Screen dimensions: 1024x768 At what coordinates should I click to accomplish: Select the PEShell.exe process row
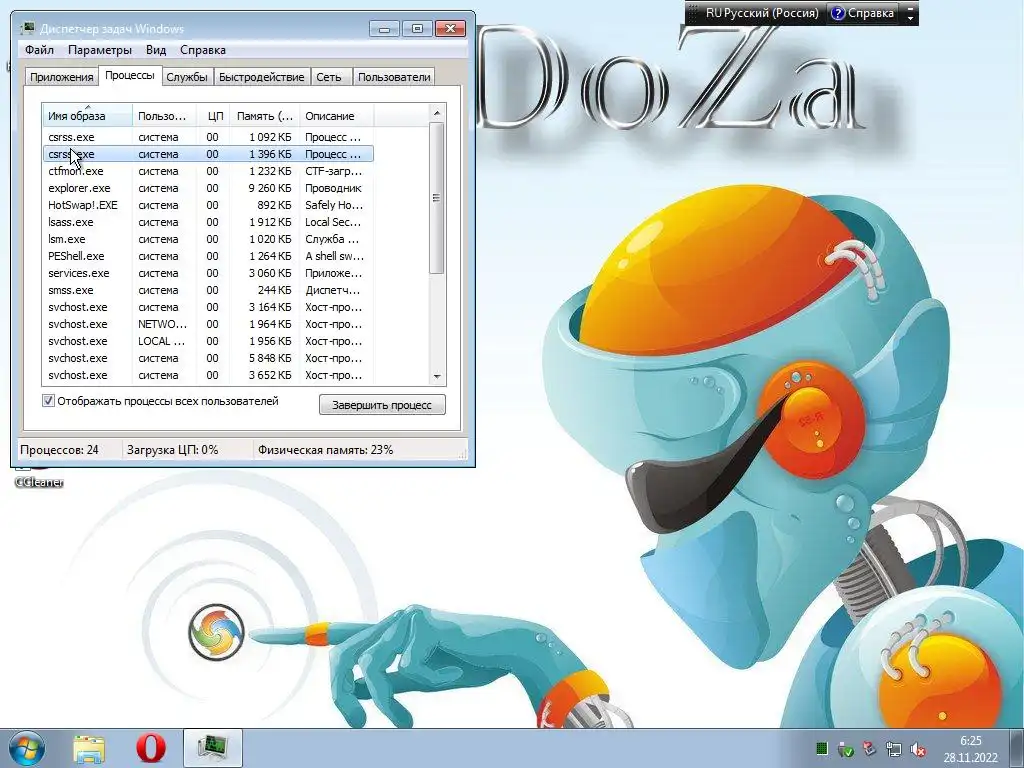point(208,256)
